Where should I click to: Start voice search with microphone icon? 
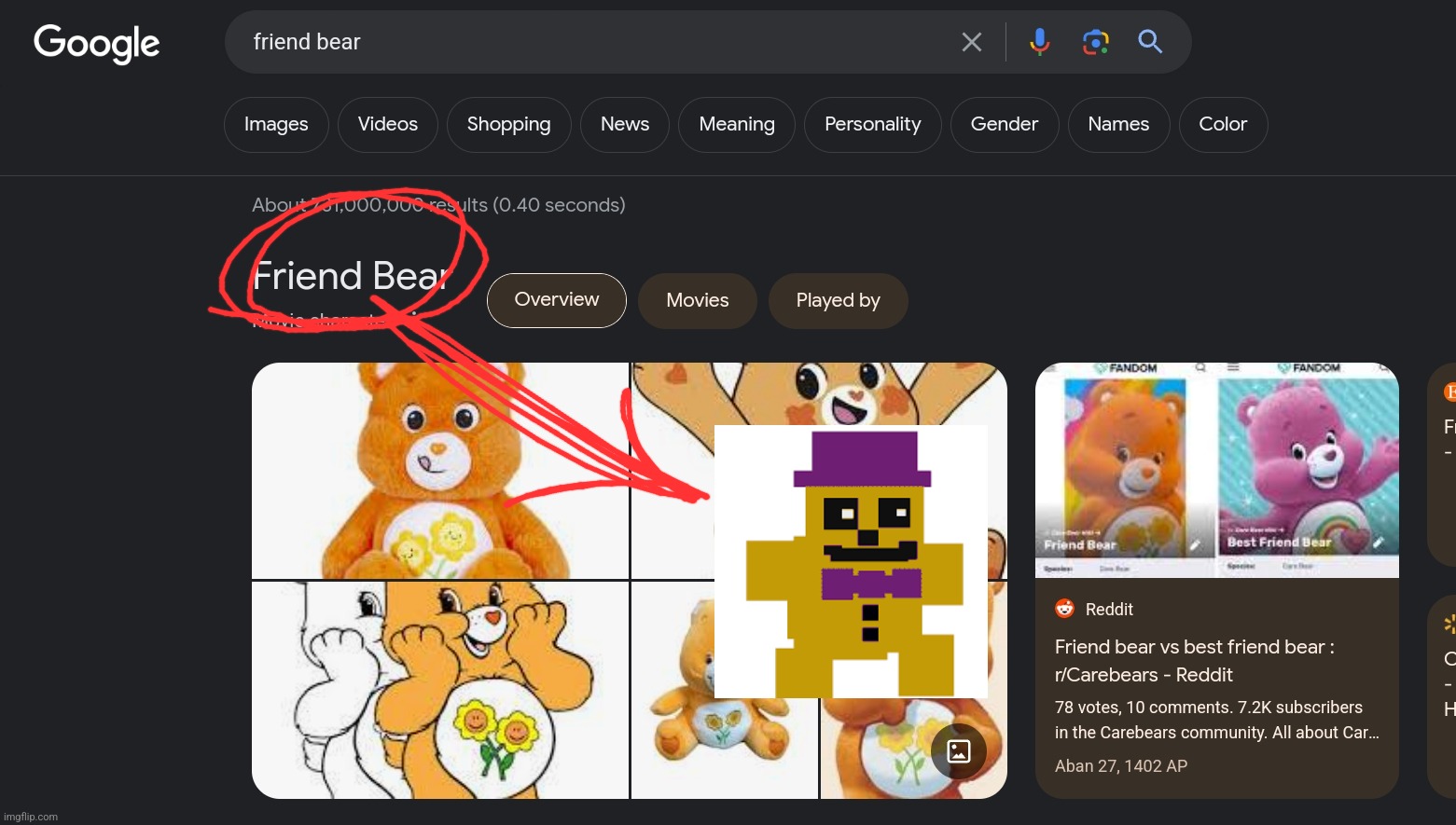pos(1039,42)
